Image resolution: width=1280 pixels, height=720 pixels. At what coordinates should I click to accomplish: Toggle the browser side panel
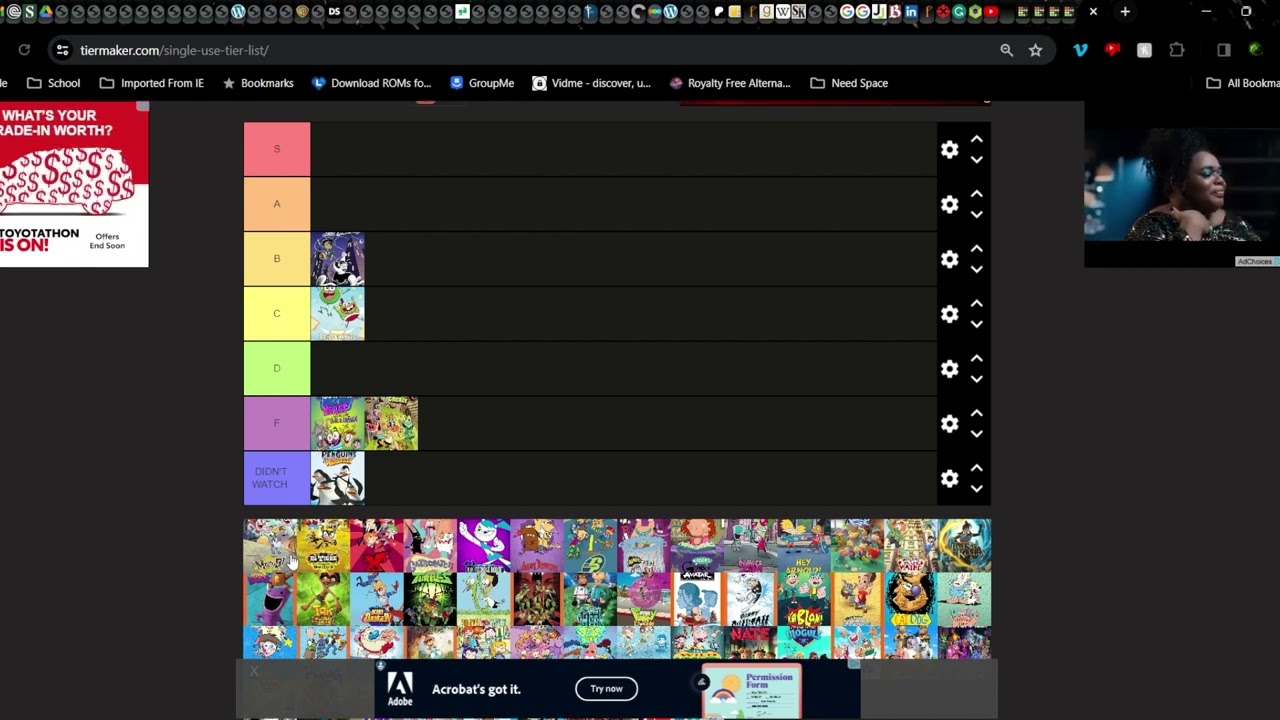1224,50
